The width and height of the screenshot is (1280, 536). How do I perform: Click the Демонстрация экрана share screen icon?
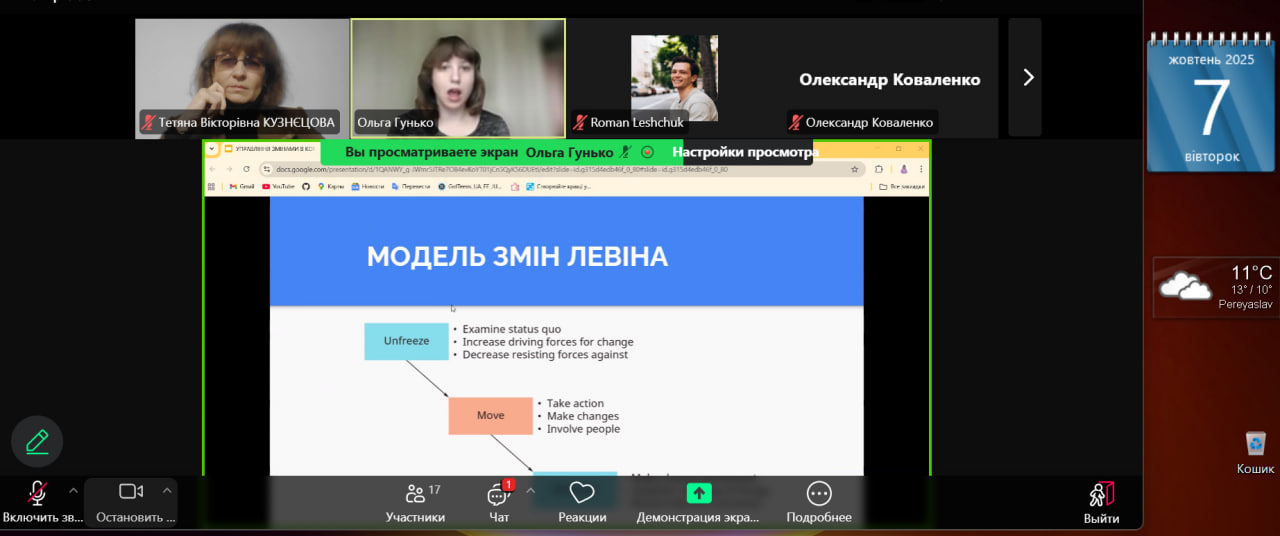click(698, 493)
